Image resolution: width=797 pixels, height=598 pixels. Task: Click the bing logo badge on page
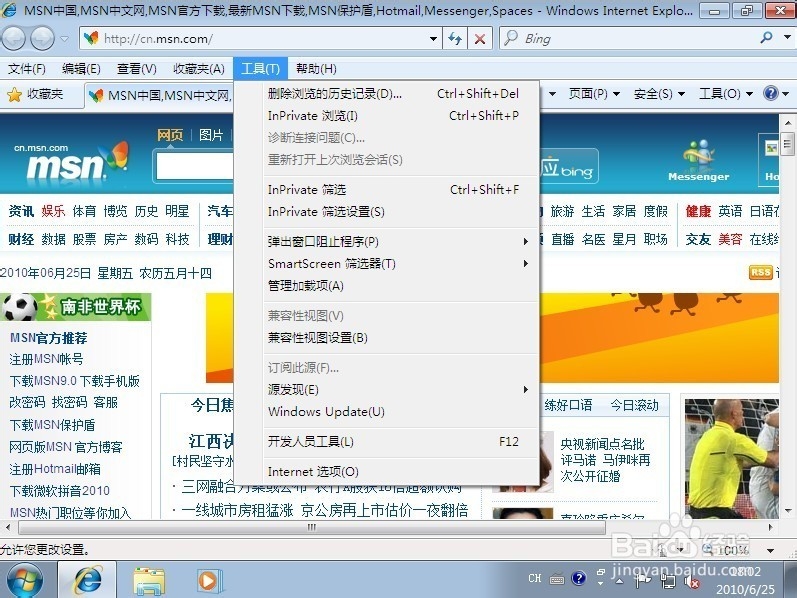[568, 166]
